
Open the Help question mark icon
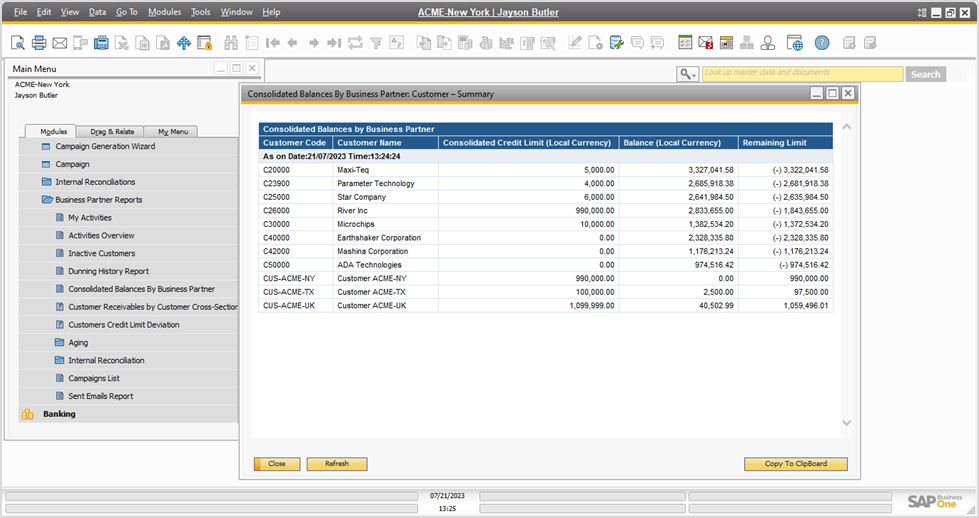tap(822, 43)
